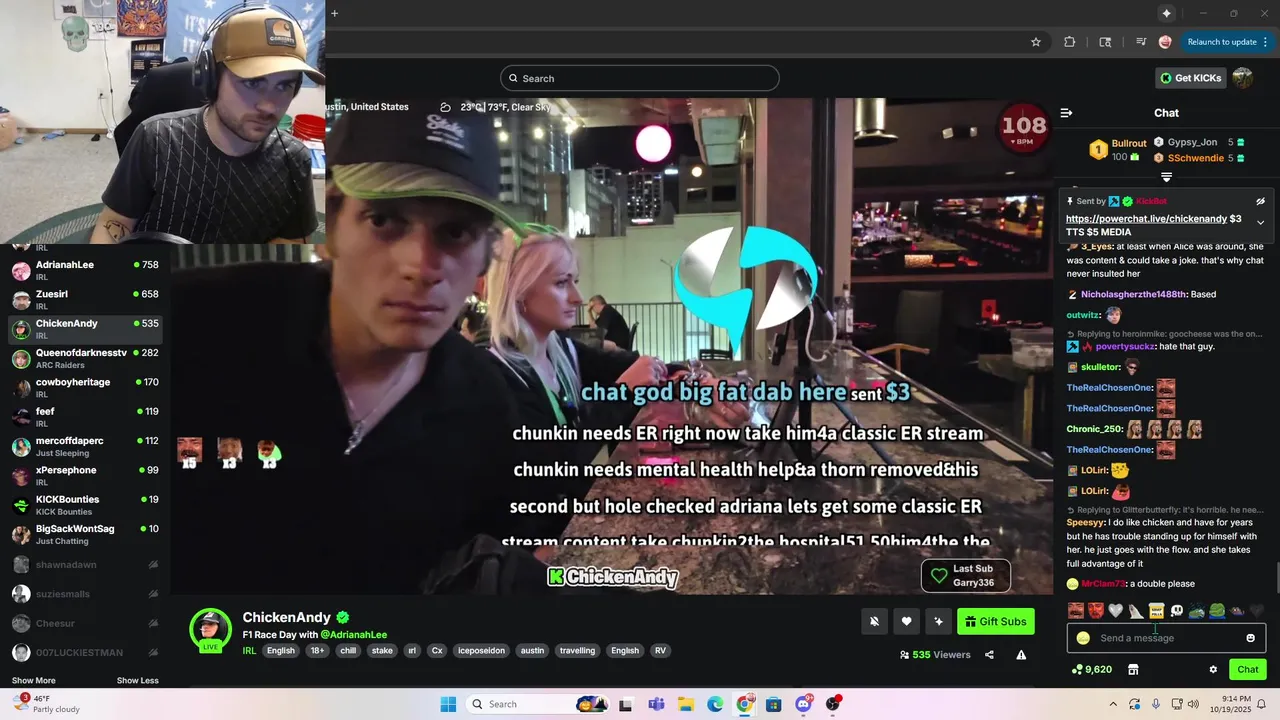Select the stake tag
1280x720 pixels.
point(382,650)
